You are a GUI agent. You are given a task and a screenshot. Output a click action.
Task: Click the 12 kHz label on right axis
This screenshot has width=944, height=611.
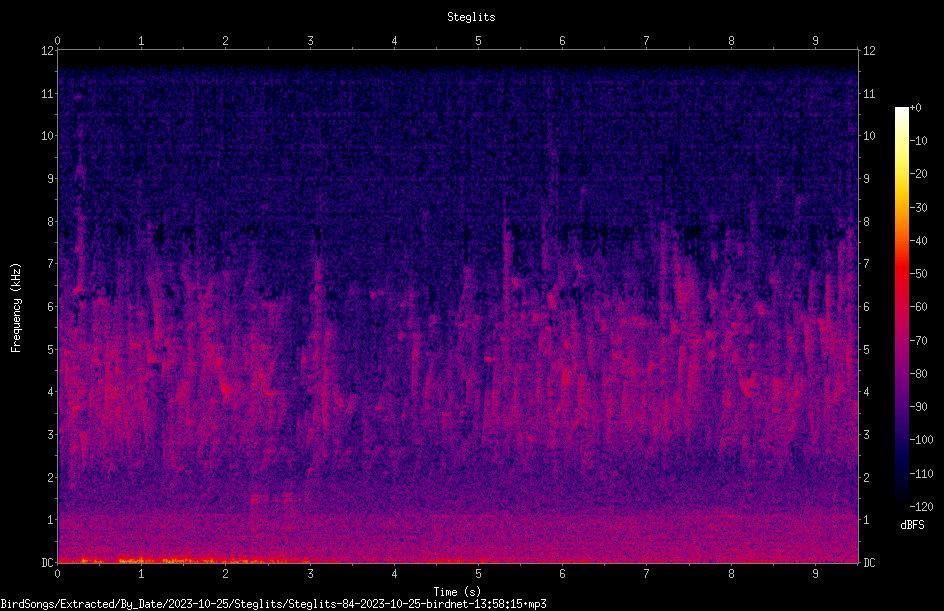[869, 51]
